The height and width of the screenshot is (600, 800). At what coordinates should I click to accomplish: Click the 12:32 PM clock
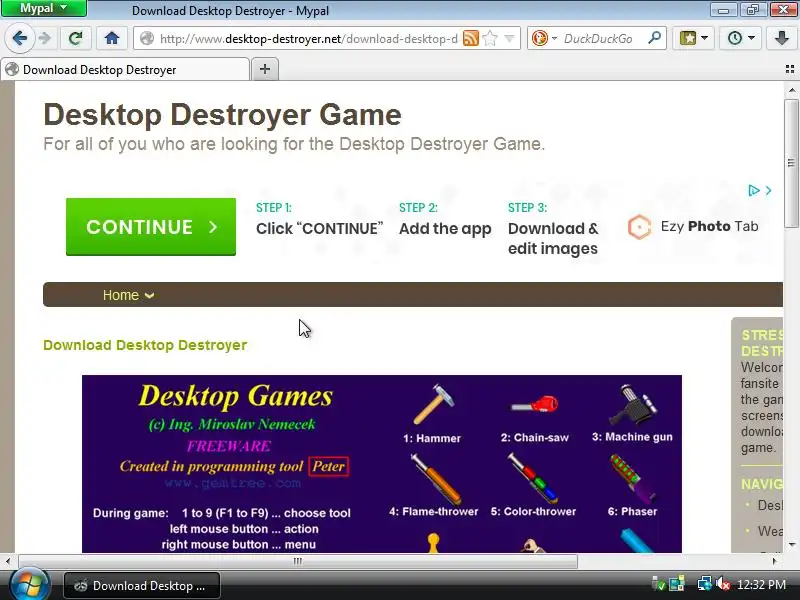pos(761,585)
